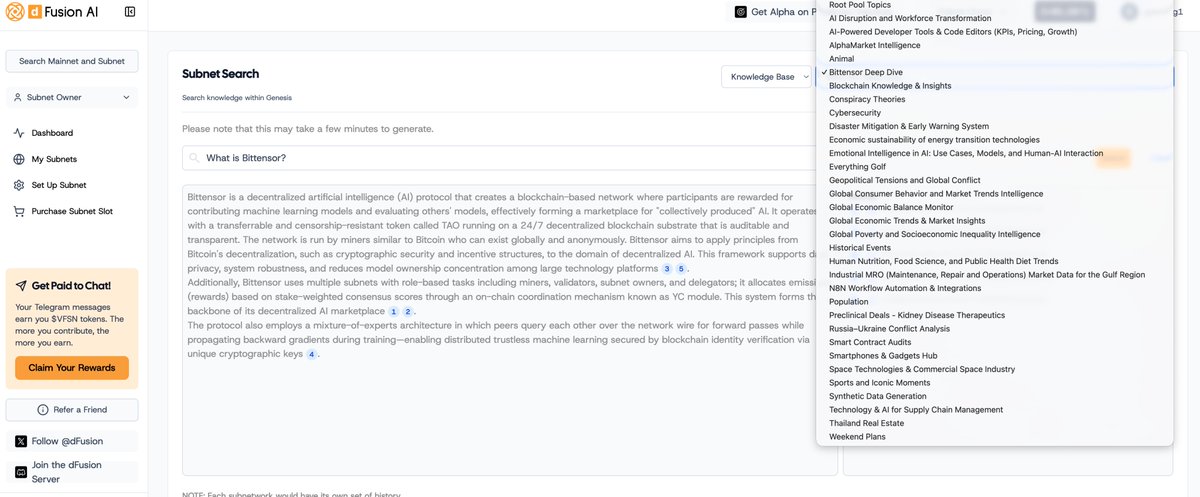
Task: Click the Refer a Friend info icon
Action: point(42,410)
